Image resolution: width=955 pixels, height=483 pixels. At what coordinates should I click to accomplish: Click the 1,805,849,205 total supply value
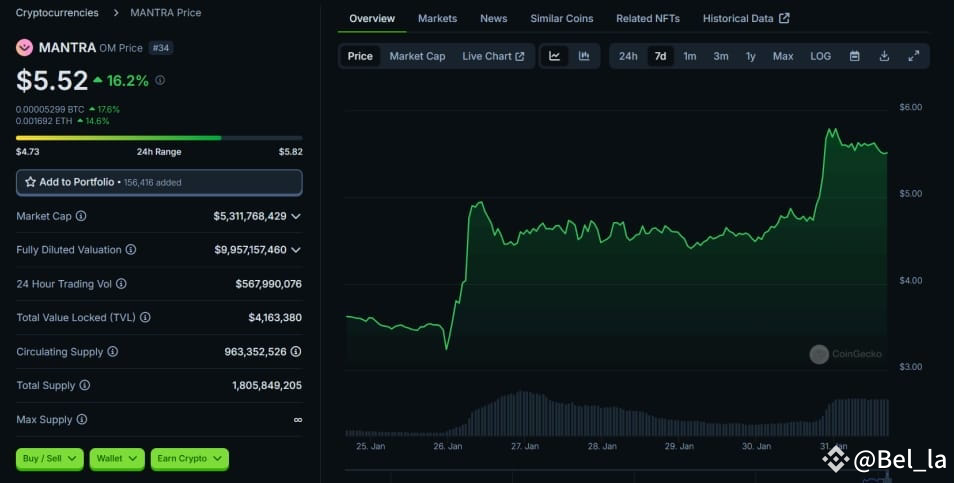[x=267, y=386]
